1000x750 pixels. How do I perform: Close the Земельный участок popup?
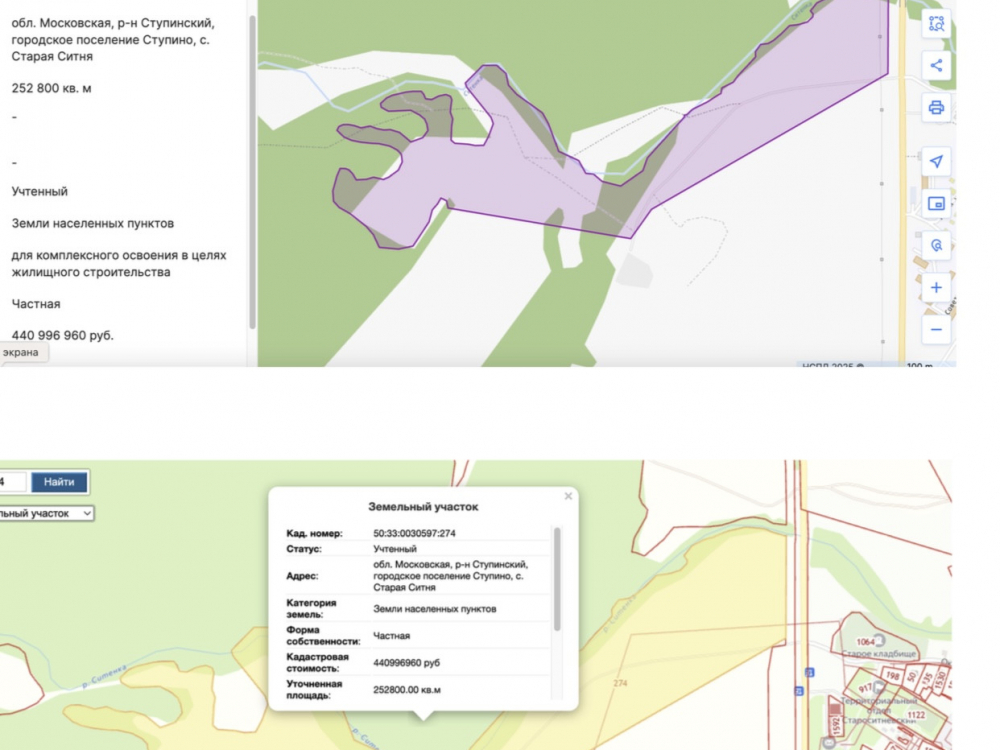point(568,496)
